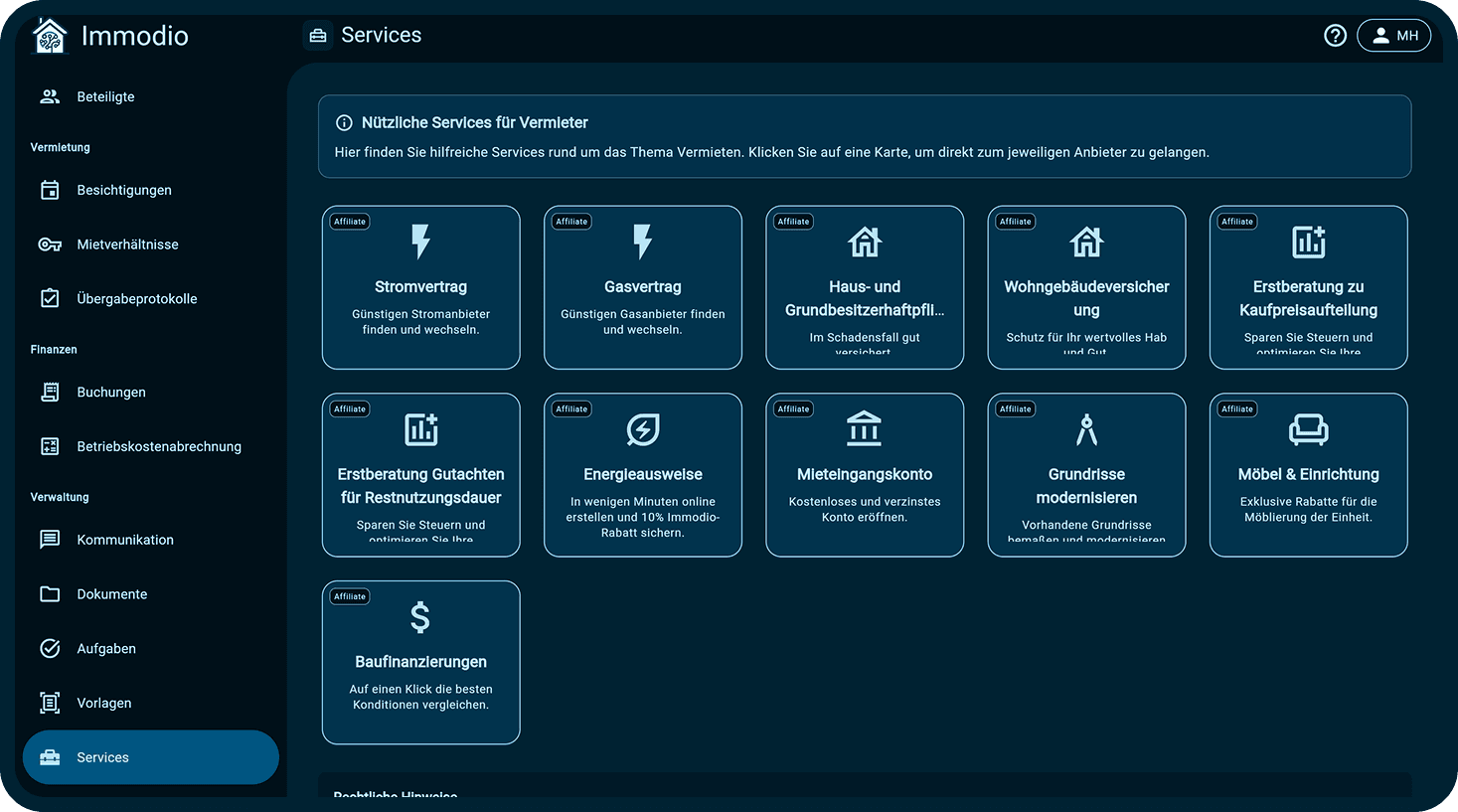
Task: Click the chart icon on Restnutzungsdauer card
Action: pyautogui.click(x=421, y=429)
